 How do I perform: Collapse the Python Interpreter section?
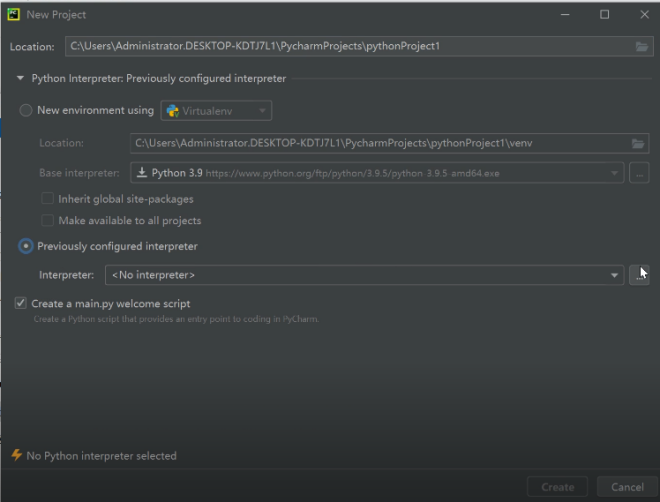20,78
